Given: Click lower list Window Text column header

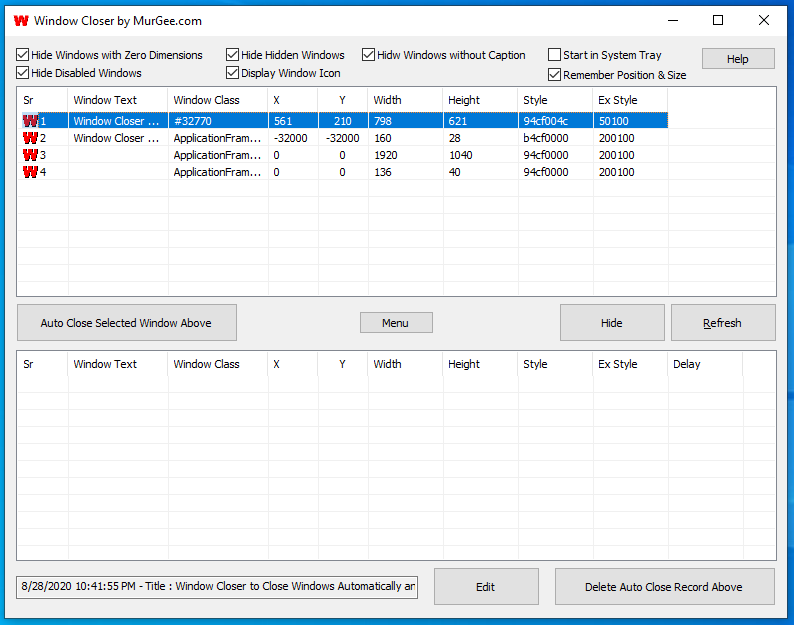Looking at the screenshot, I should [x=117, y=364].
